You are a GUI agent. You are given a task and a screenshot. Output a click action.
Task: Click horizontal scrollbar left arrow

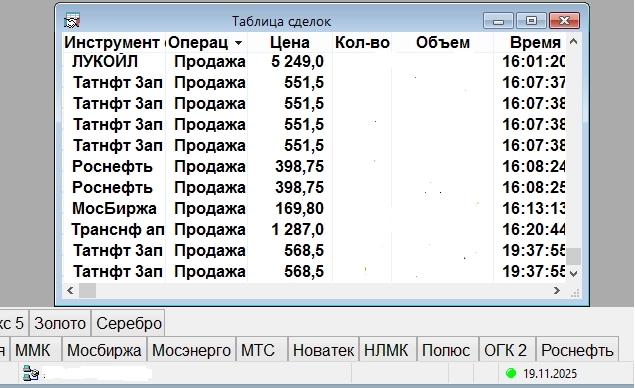[x=70, y=290]
